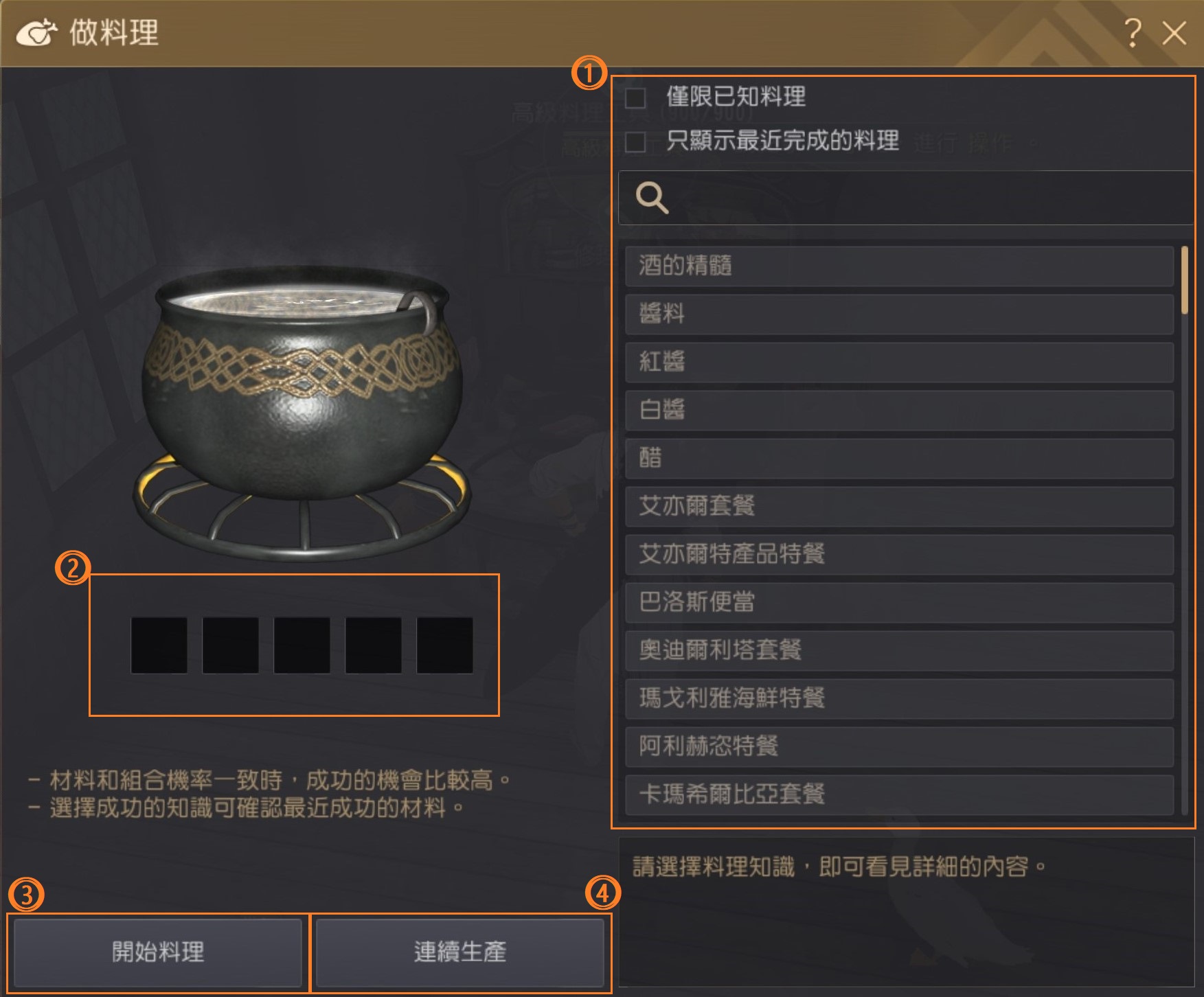Click the 開始料理 button
Screen dimensions: 1204x997
pyautogui.click(x=158, y=952)
